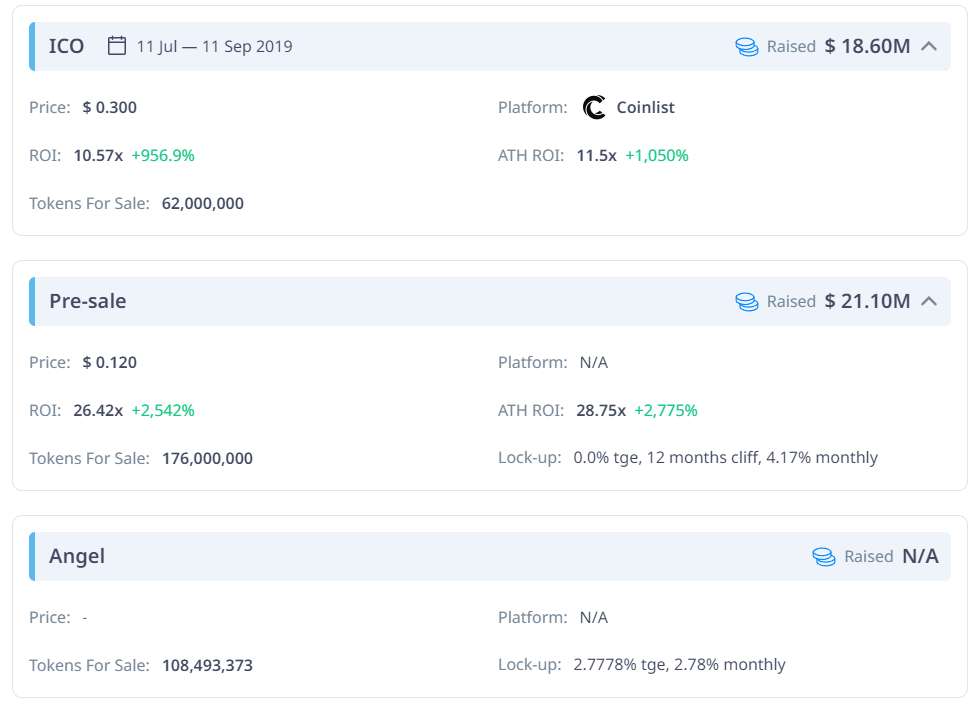Click the coins icon in ICO header

tap(746, 47)
